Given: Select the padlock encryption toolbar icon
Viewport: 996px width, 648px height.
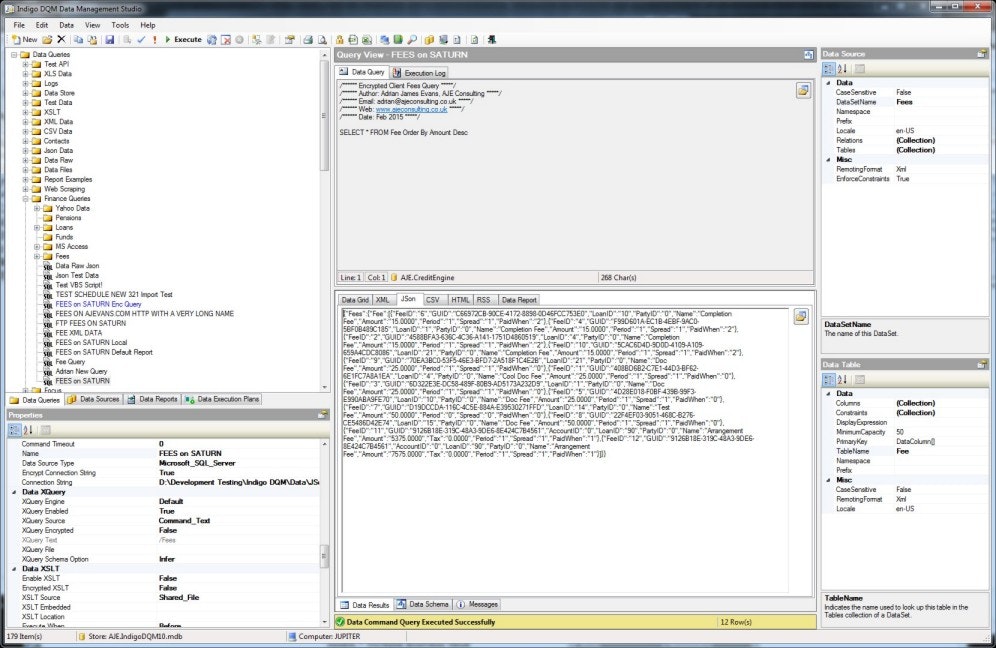Looking at the screenshot, I should click(341, 38).
